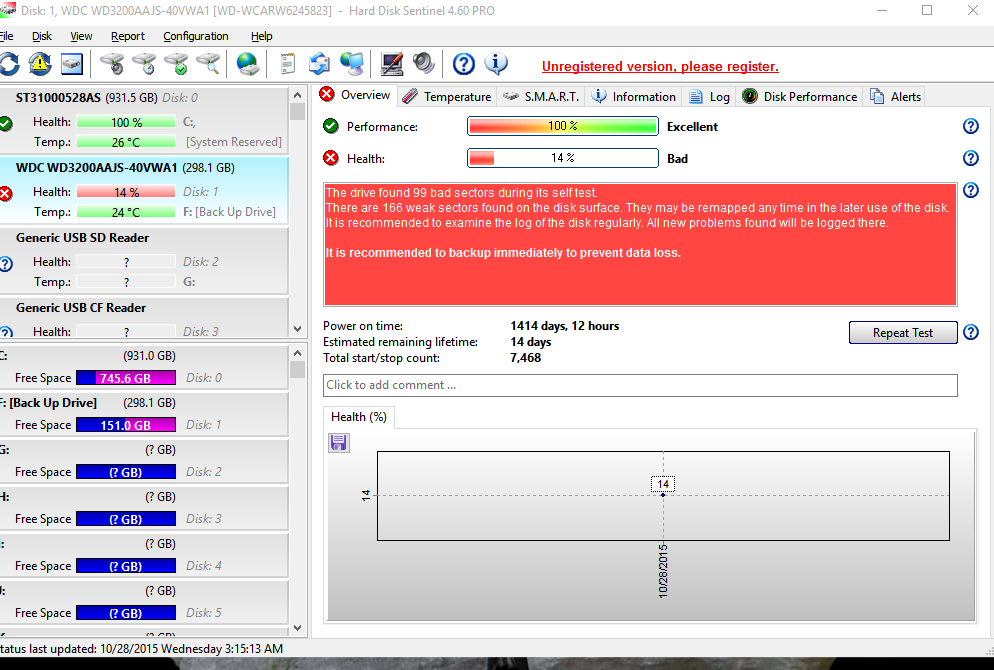The height and width of the screenshot is (670, 994).
Task: Open the Report menu
Action: (127, 36)
